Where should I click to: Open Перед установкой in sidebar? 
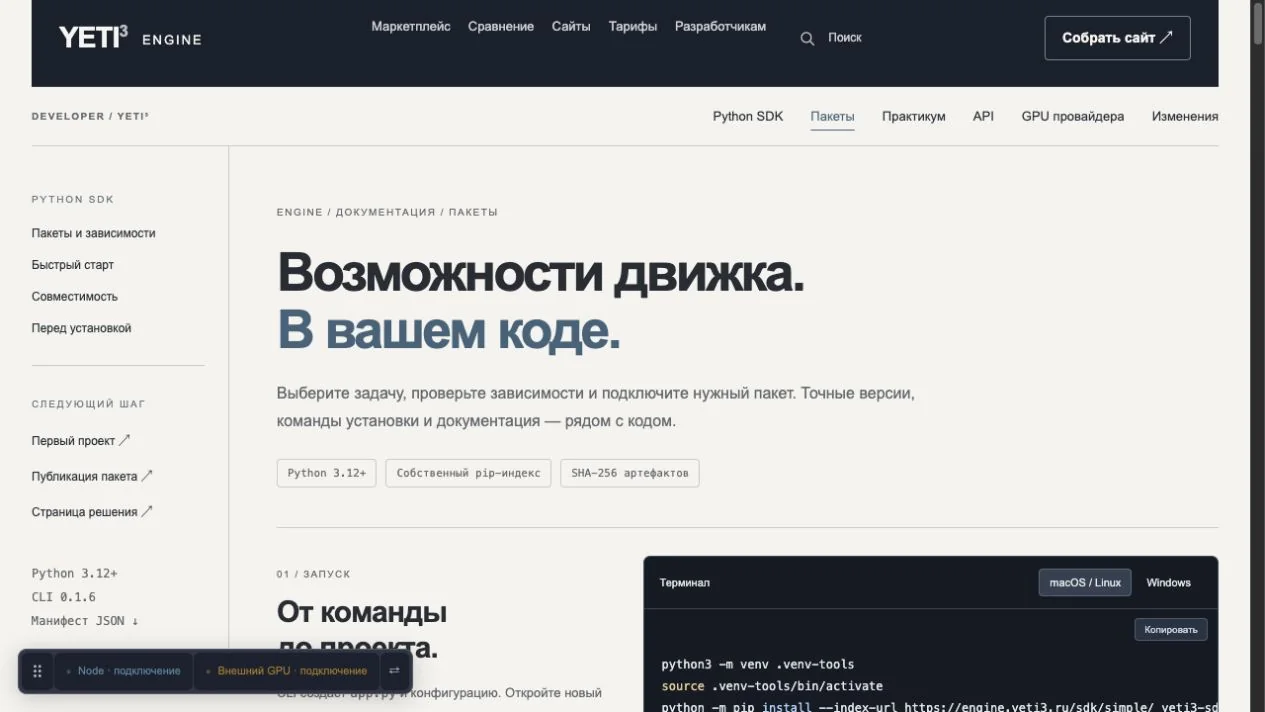pyautogui.click(x=81, y=329)
